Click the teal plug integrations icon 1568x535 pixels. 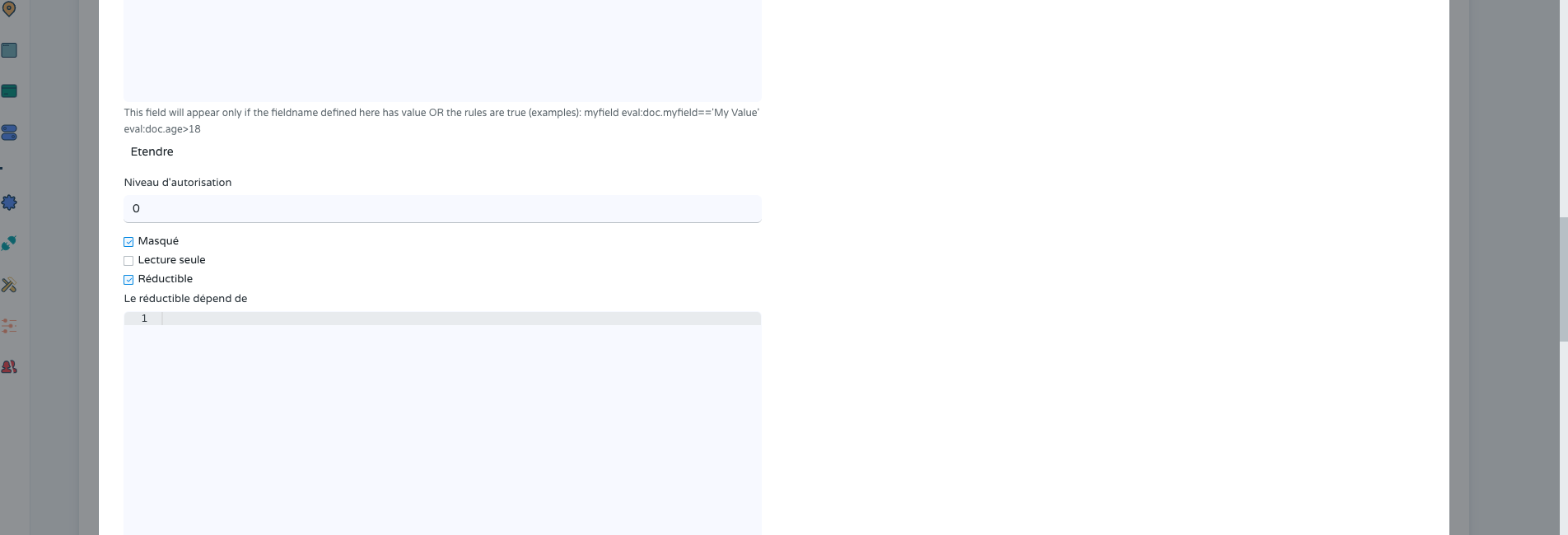(9, 244)
